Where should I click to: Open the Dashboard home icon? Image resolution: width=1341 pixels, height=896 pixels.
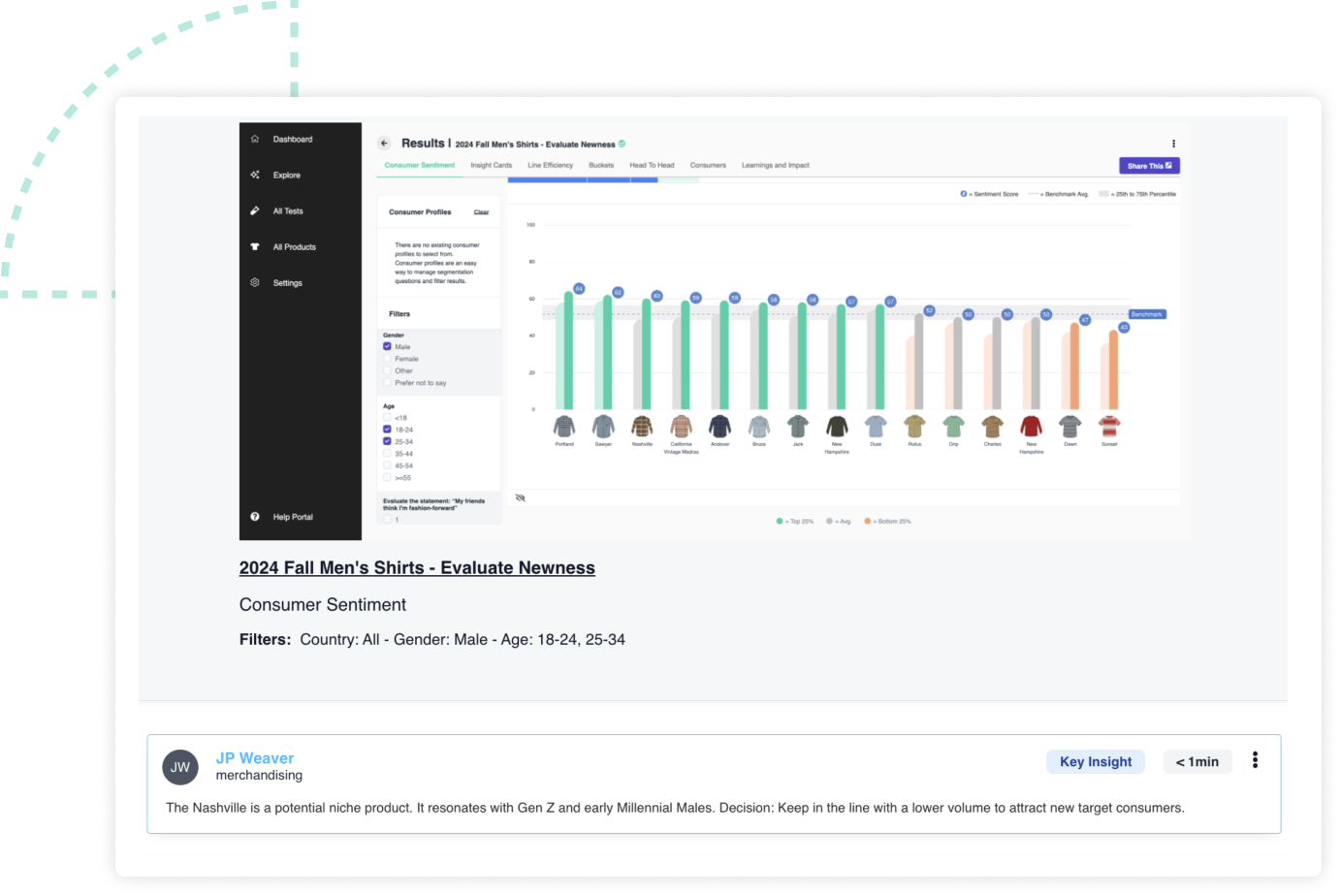coord(255,139)
